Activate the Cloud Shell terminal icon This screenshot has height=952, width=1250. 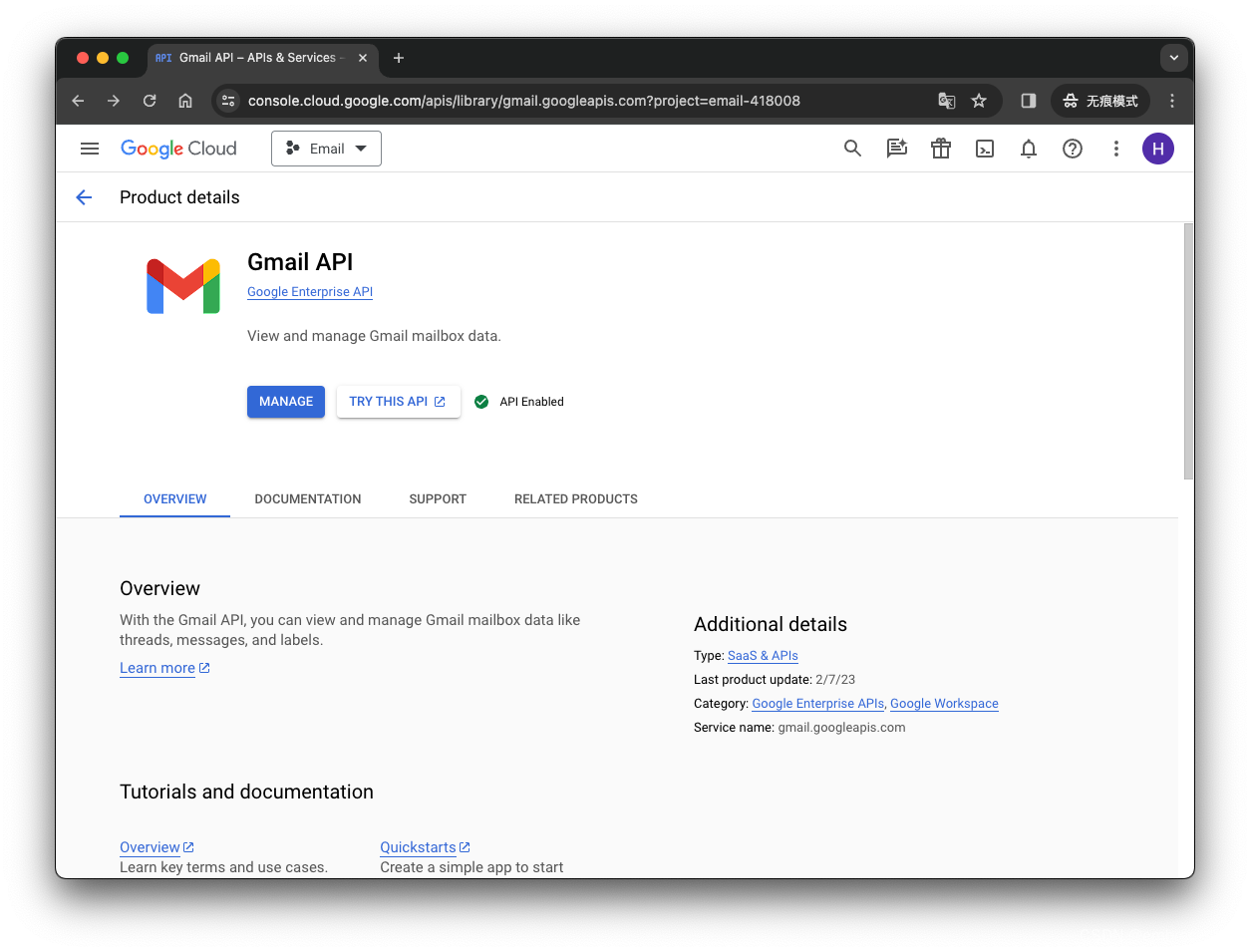tap(985, 149)
